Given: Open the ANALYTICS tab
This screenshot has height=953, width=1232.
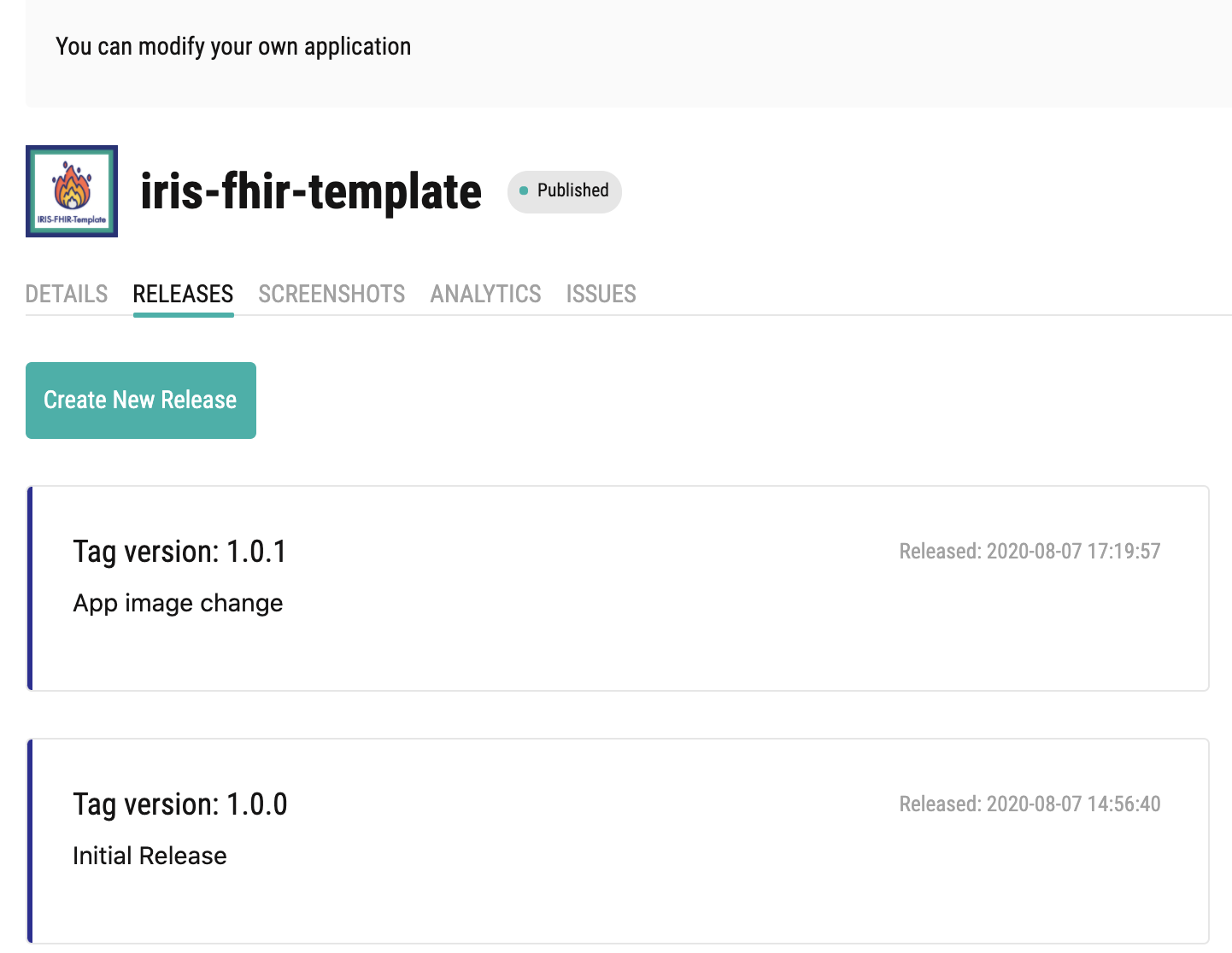Looking at the screenshot, I should tap(485, 295).
